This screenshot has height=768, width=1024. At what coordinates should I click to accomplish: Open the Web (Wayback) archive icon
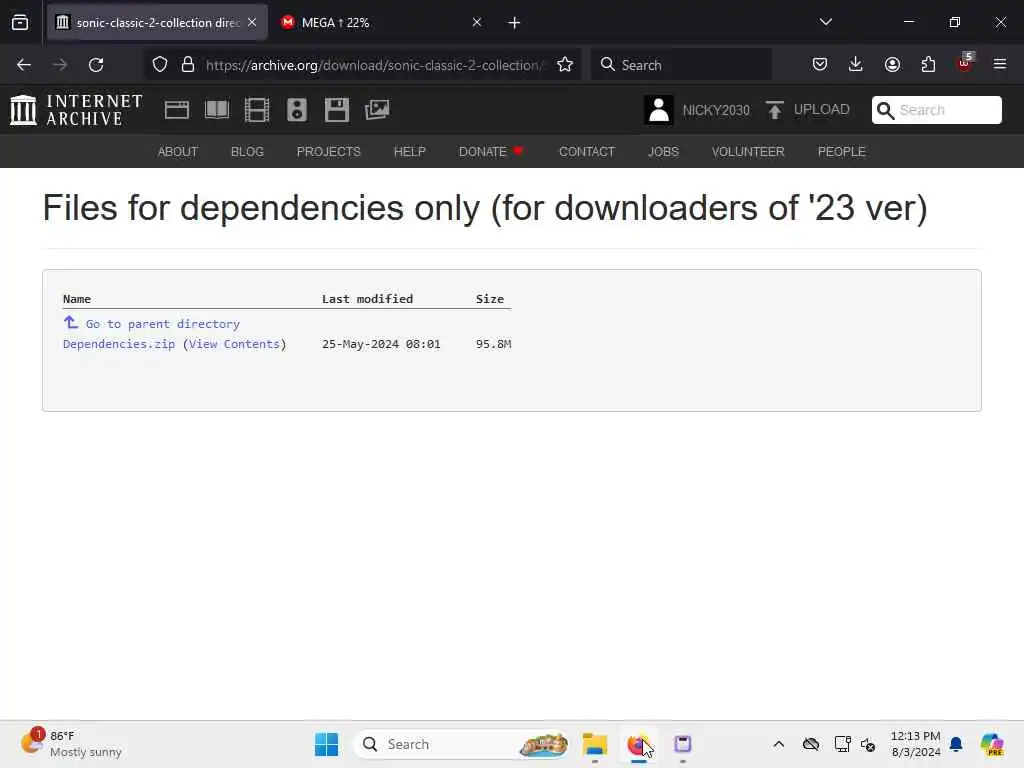177,110
